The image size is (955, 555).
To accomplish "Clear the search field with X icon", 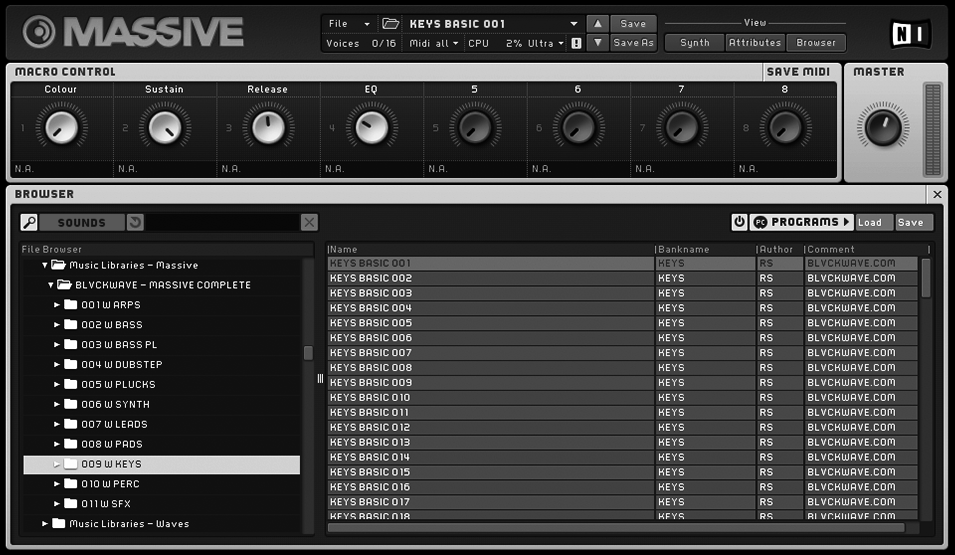I will (309, 222).
